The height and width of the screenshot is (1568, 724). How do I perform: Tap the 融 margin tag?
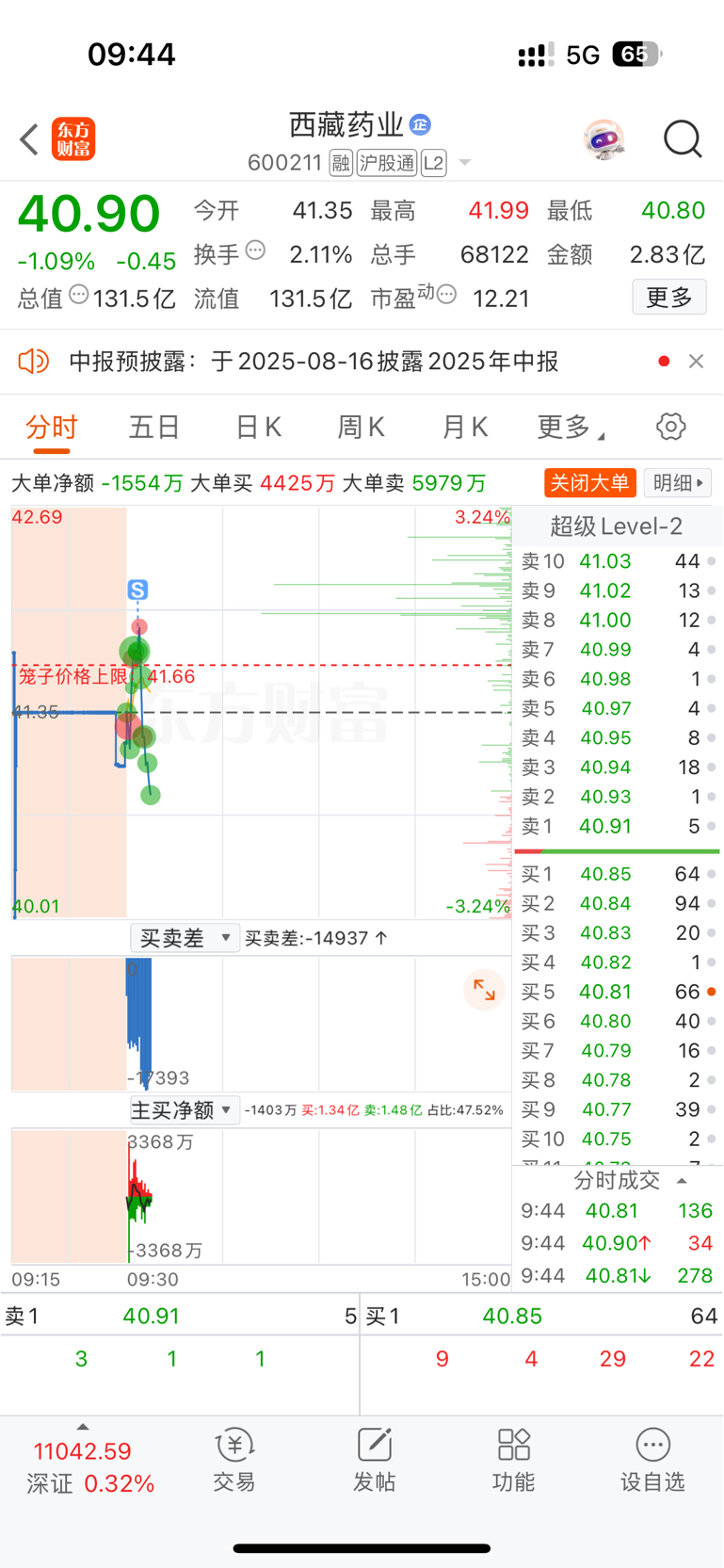341,163
